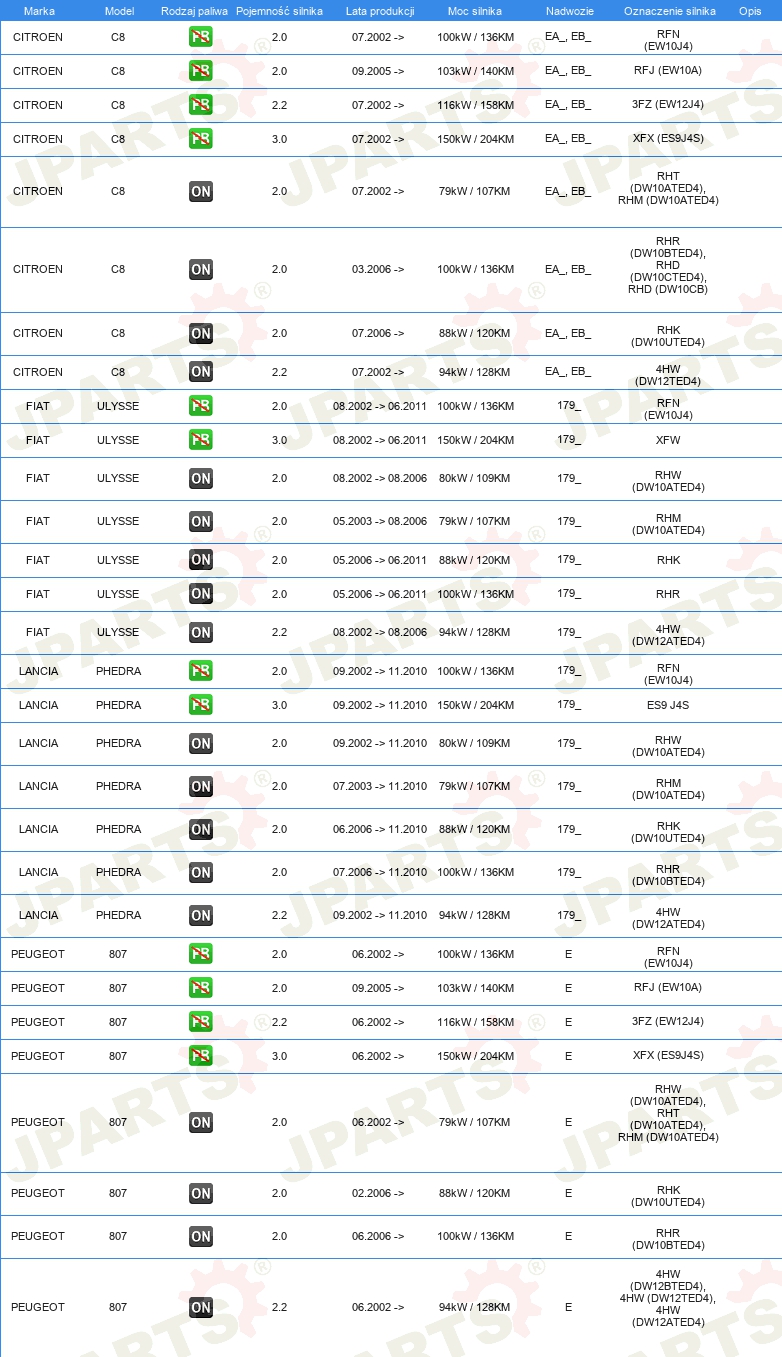Click the Marka column header

point(39,11)
